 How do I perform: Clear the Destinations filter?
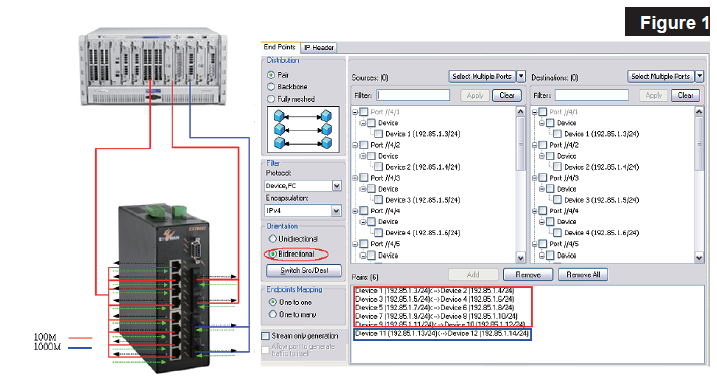click(685, 95)
